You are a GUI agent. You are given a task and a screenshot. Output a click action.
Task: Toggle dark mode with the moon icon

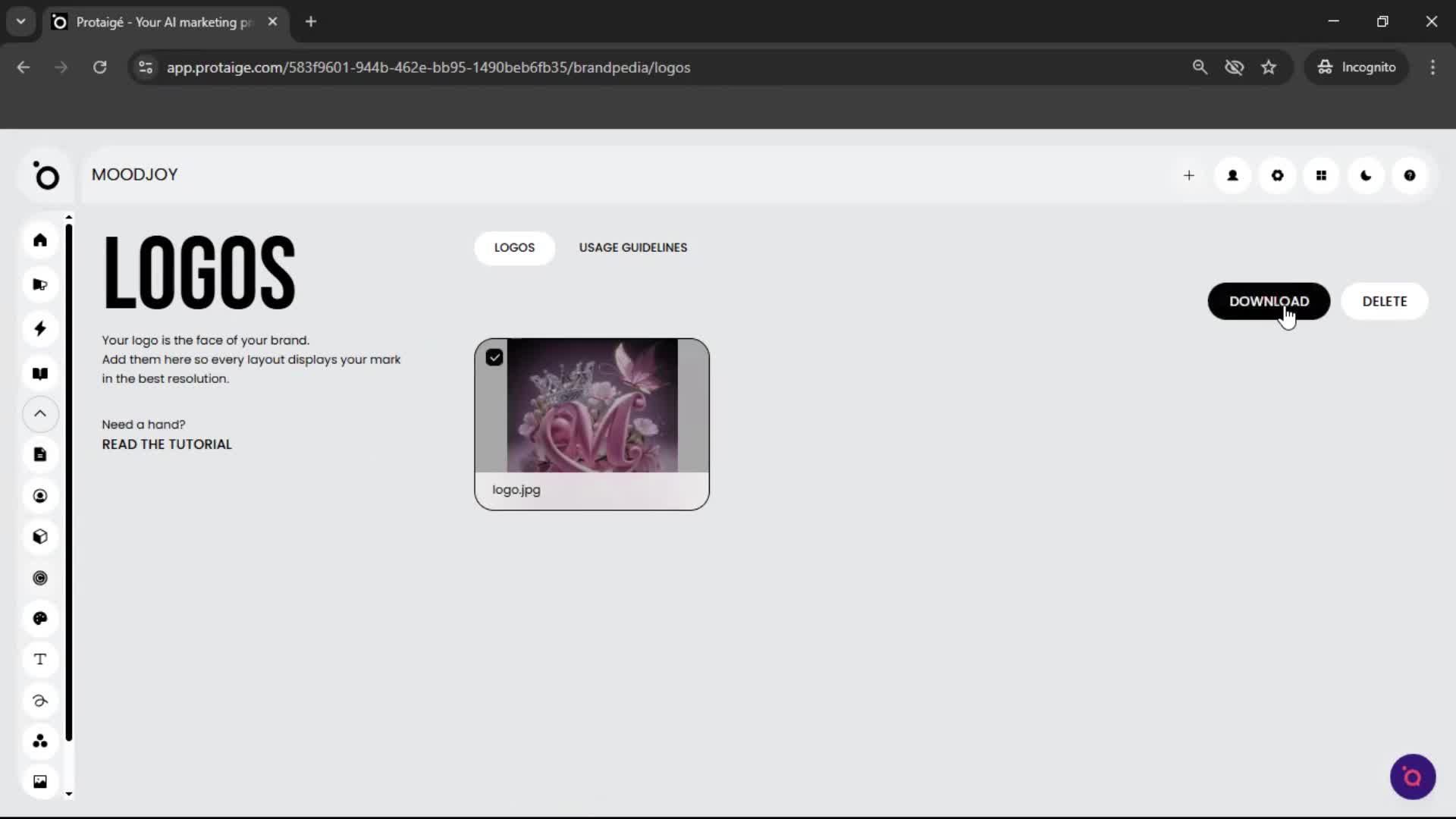tap(1366, 175)
